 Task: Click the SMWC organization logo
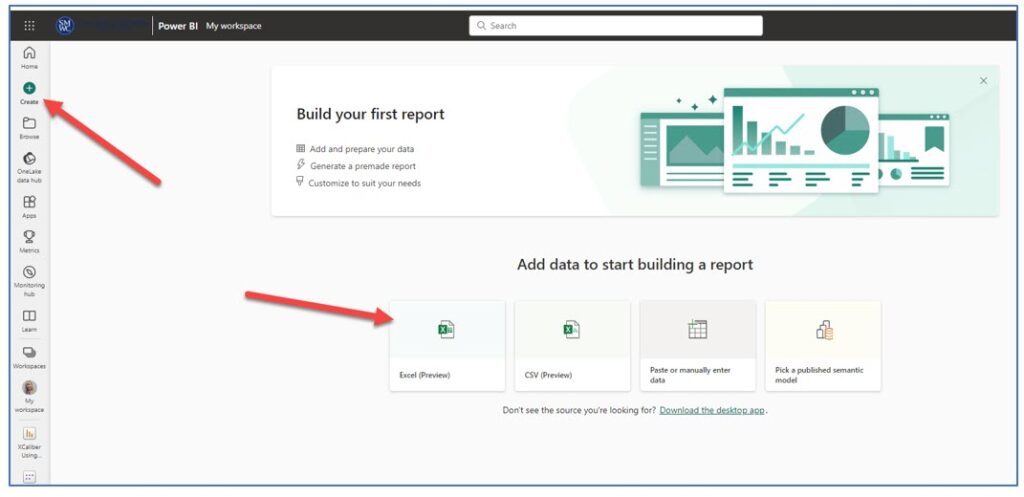coord(65,25)
